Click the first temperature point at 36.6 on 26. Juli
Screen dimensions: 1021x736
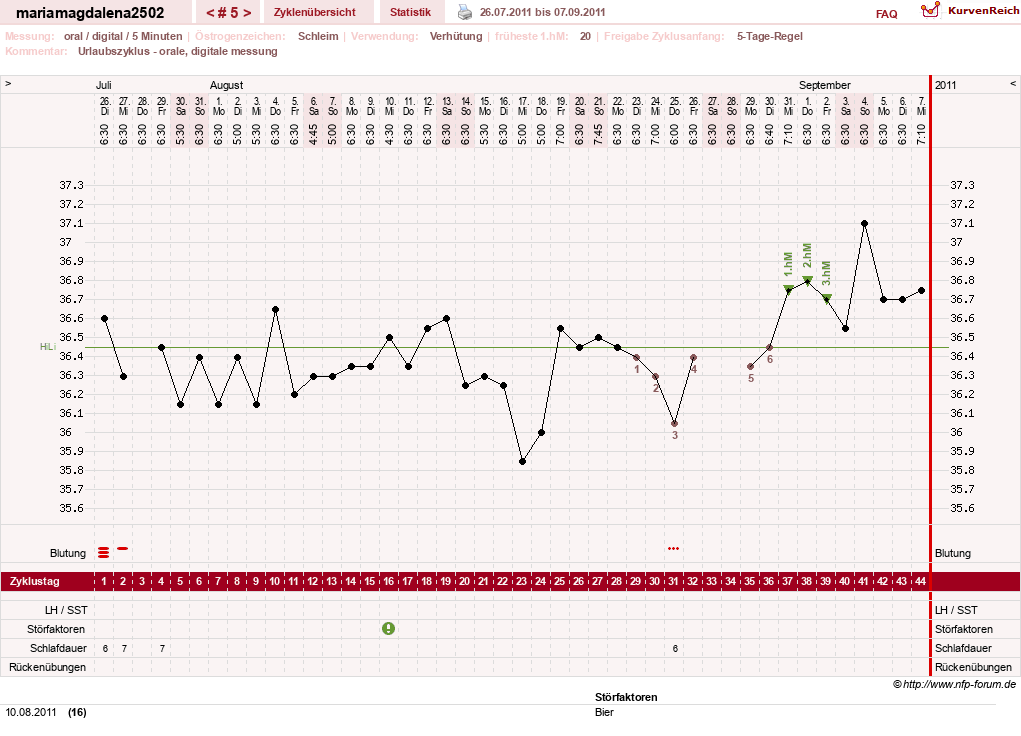104,318
